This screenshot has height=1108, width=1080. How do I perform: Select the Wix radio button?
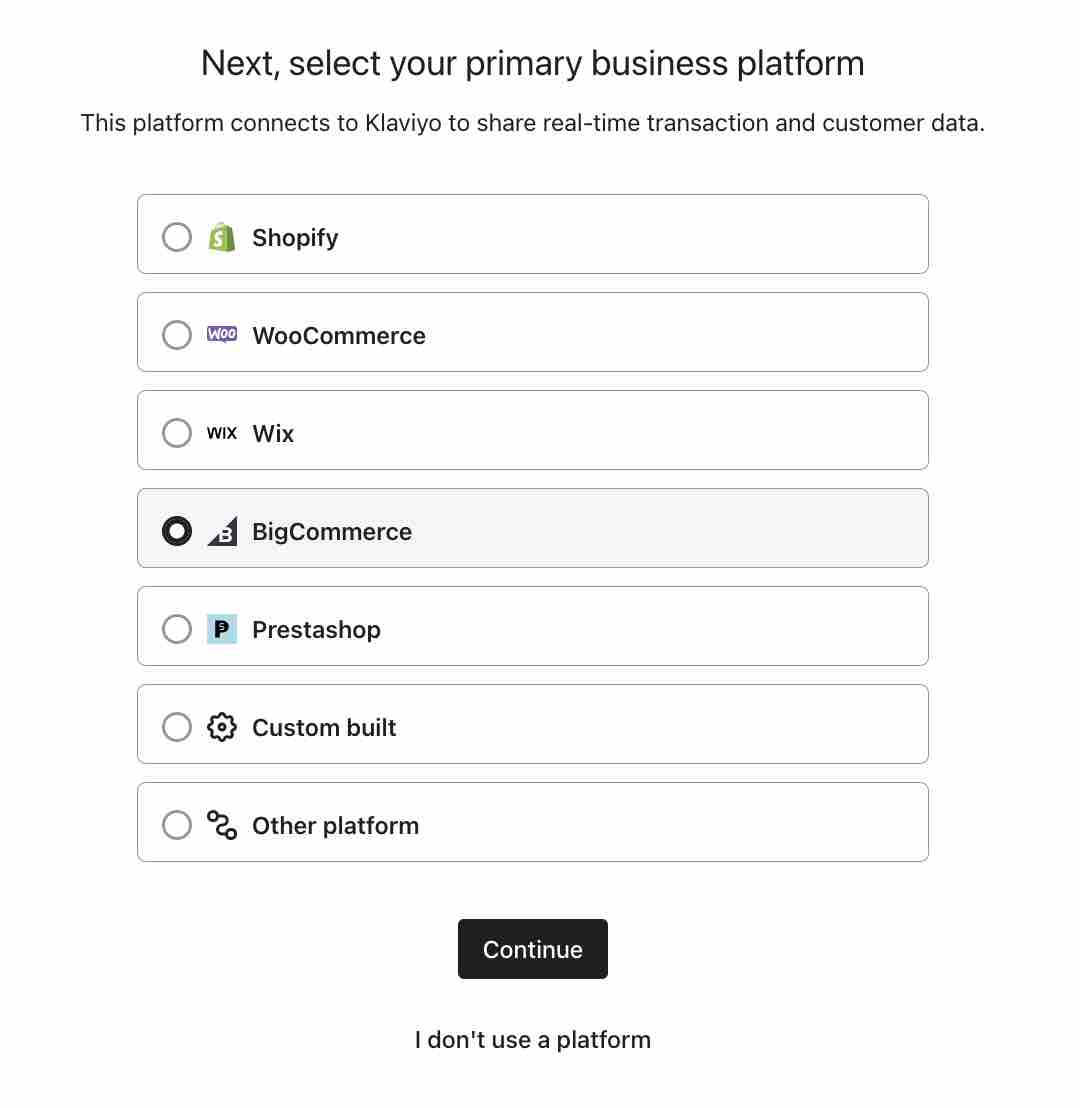click(x=177, y=433)
